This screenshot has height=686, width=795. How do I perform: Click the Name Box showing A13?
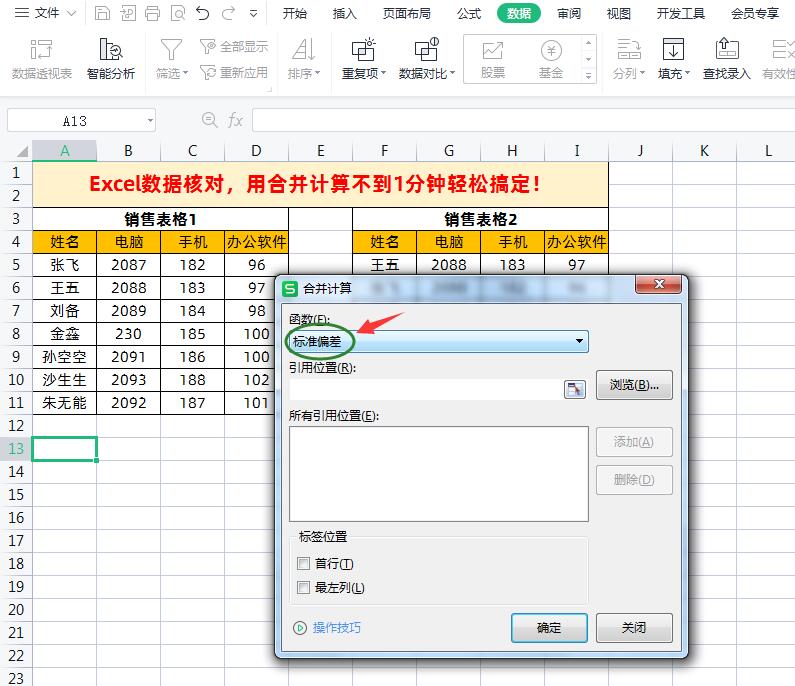(x=75, y=121)
